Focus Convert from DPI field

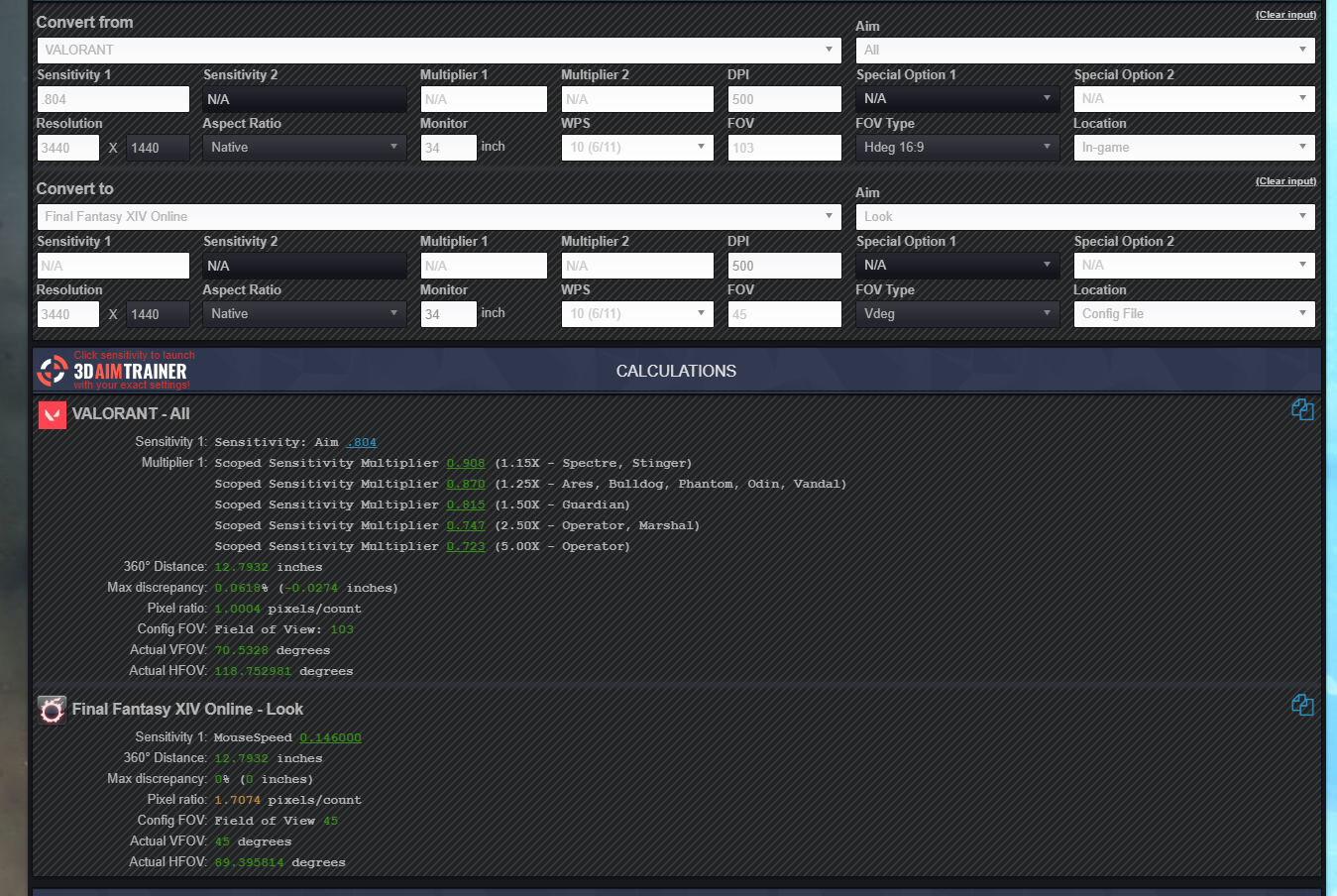pyautogui.click(x=784, y=99)
